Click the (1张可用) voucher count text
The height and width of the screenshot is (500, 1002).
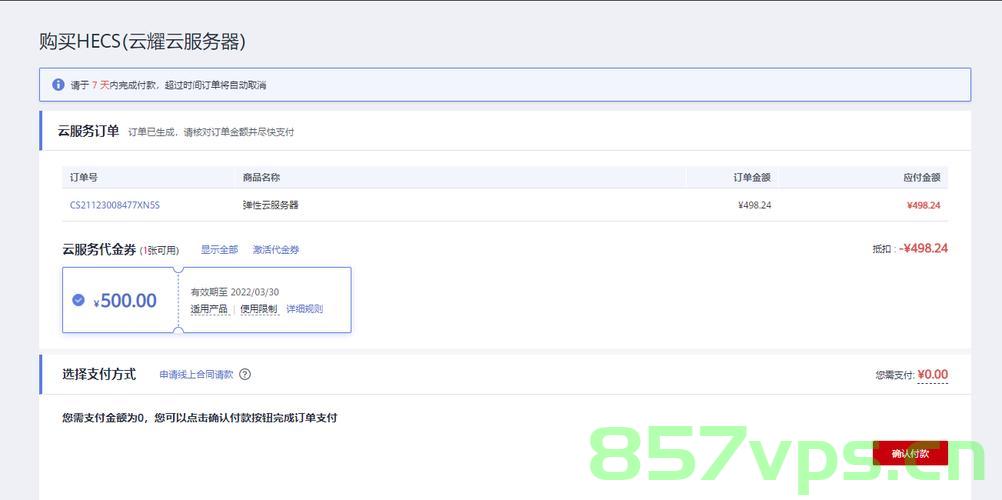pos(159,251)
